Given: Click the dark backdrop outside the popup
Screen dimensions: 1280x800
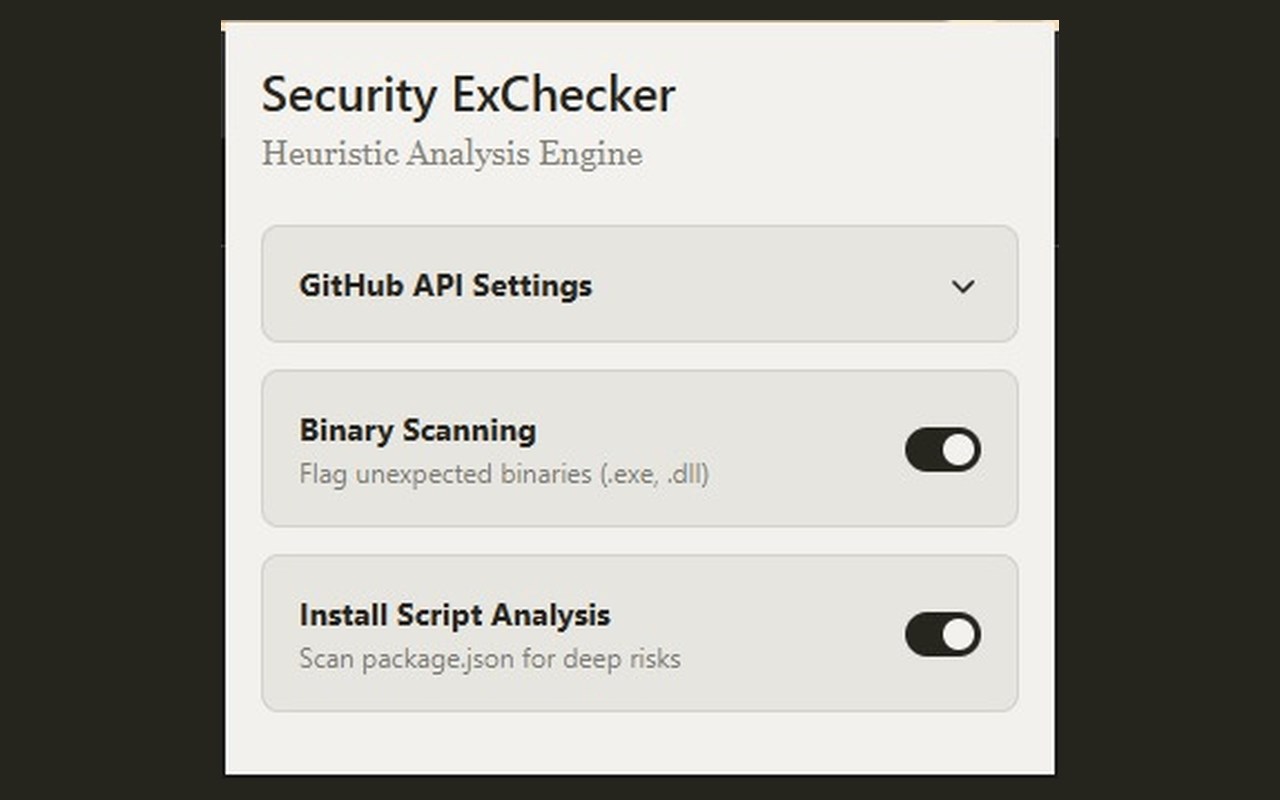Looking at the screenshot, I should pyautogui.click(x=110, y=400).
